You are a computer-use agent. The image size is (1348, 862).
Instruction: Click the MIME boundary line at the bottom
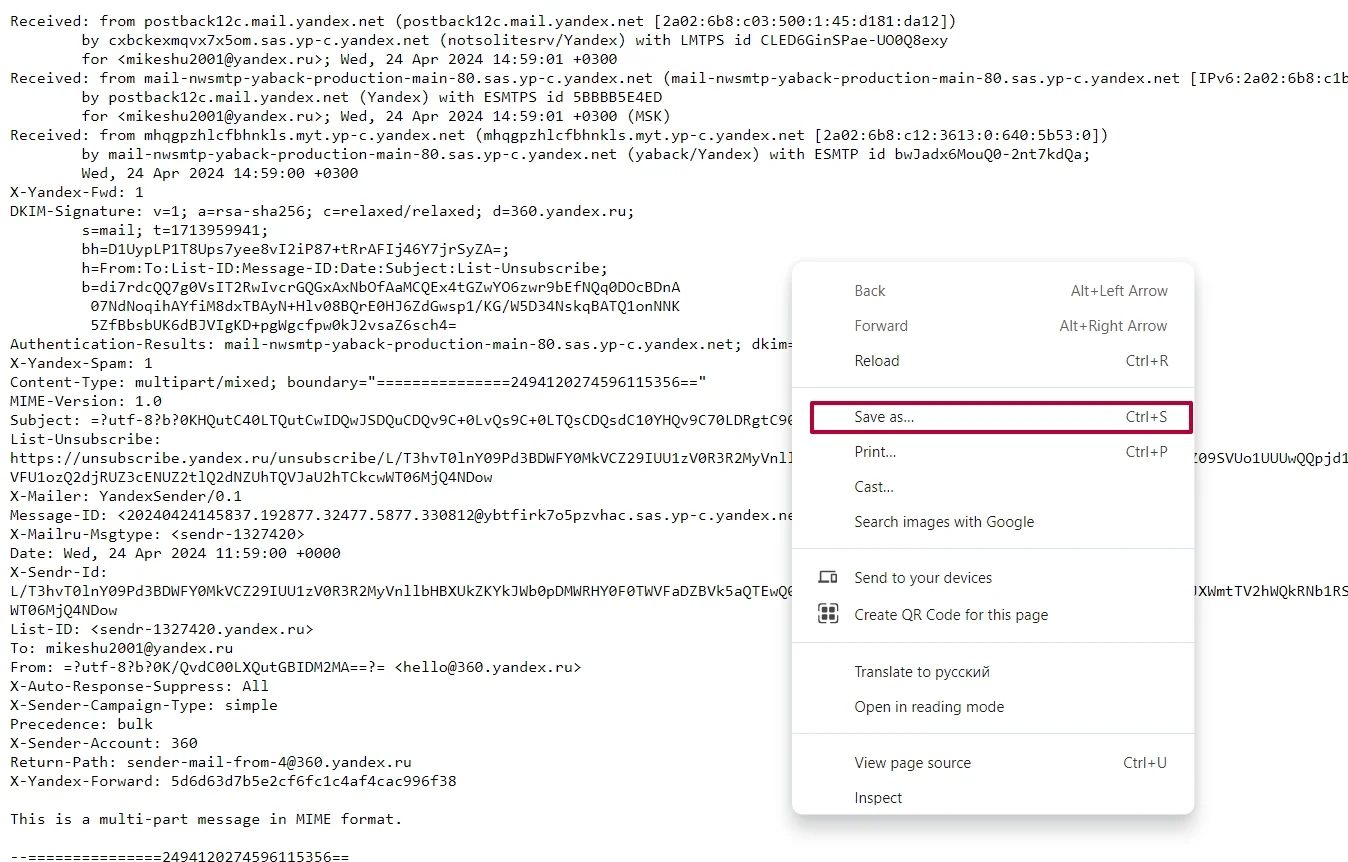pyautogui.click(x=180, y=857)
